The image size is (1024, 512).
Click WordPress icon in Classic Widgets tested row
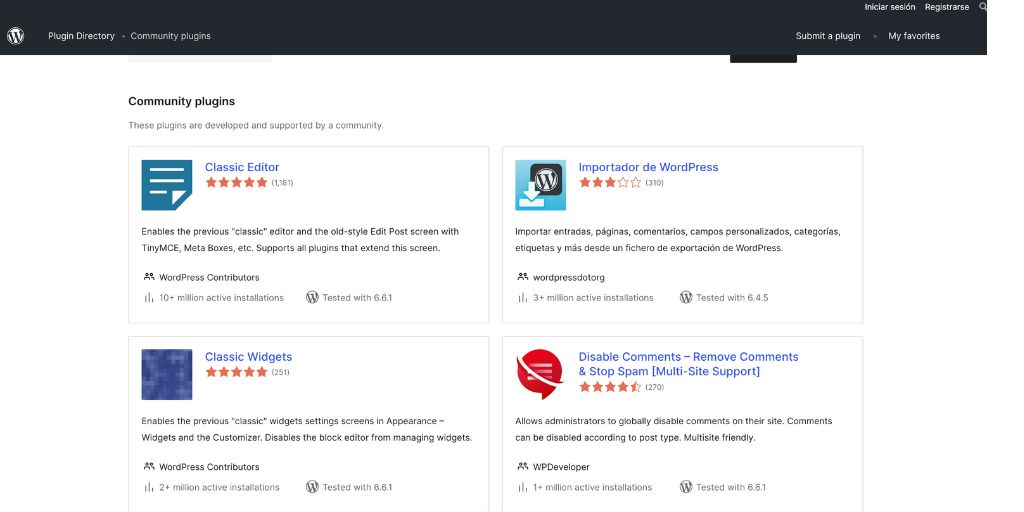pos(312,487)
